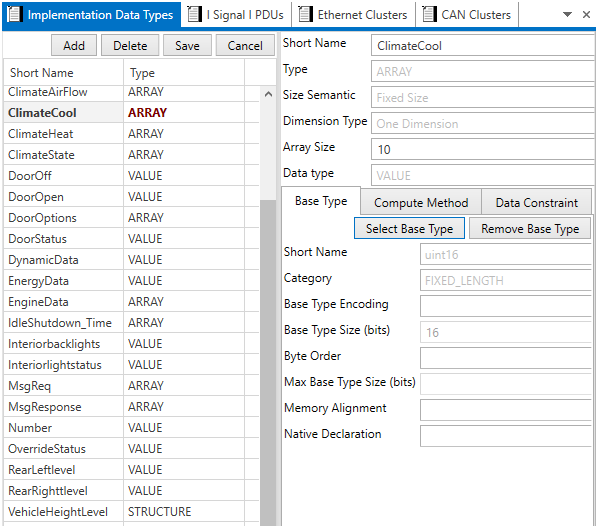The image size is (598, 528).
Task: Click the Short Name field containing ClimateCool
Action: pos(482,46)
